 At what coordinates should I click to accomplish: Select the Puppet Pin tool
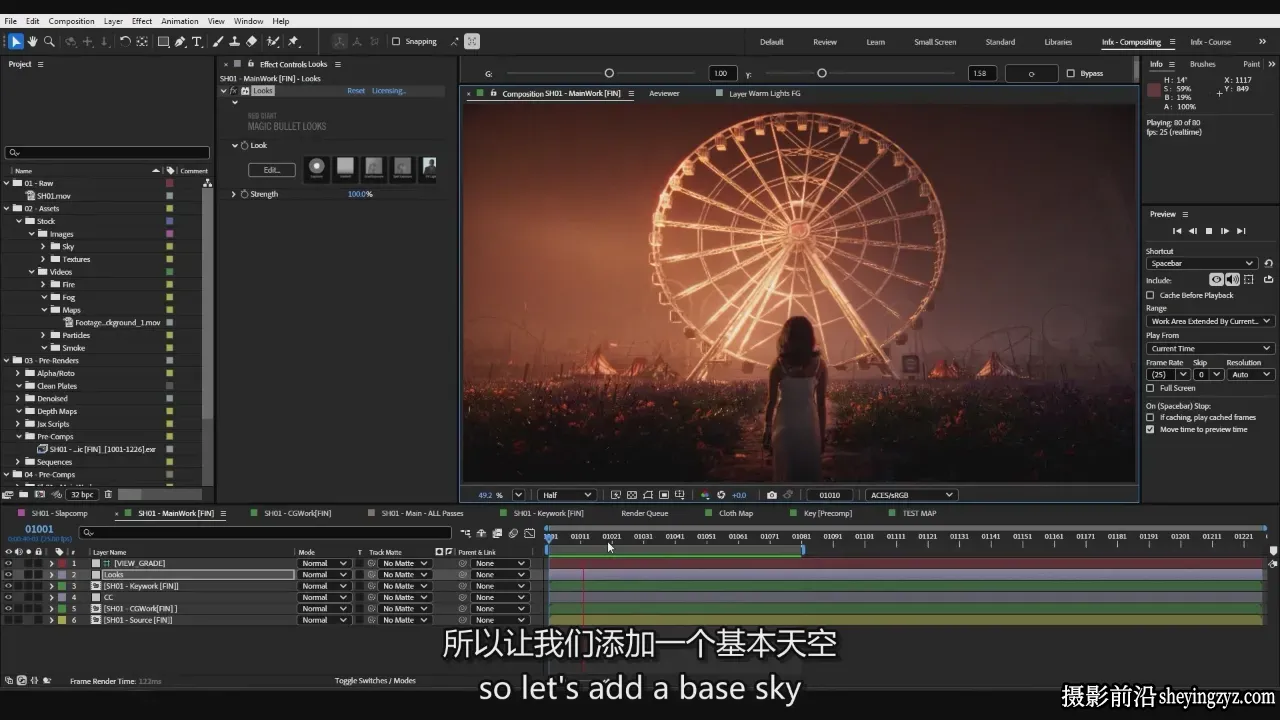(x=293, y=41)
